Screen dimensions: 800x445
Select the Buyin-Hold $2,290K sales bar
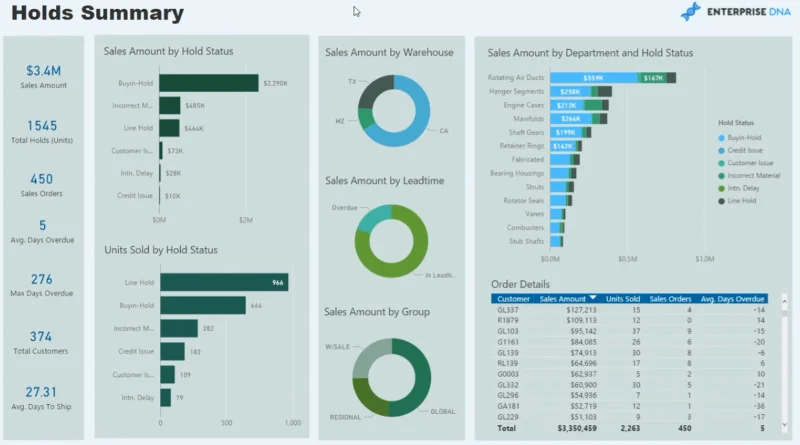pos(209,83)
